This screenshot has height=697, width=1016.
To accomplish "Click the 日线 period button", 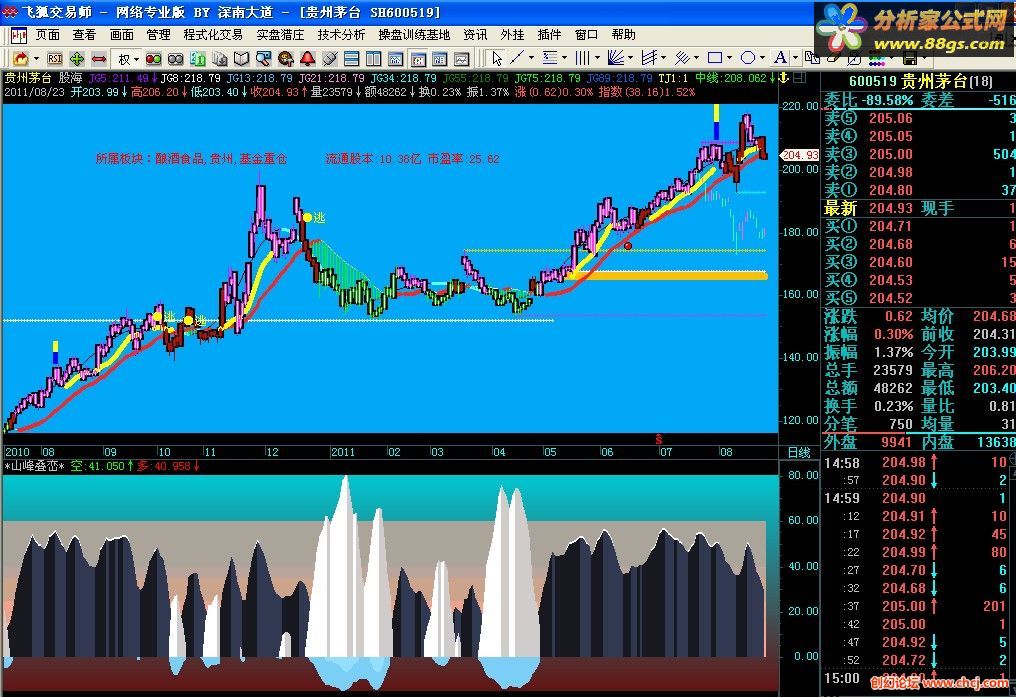I will tap(799, 452).
